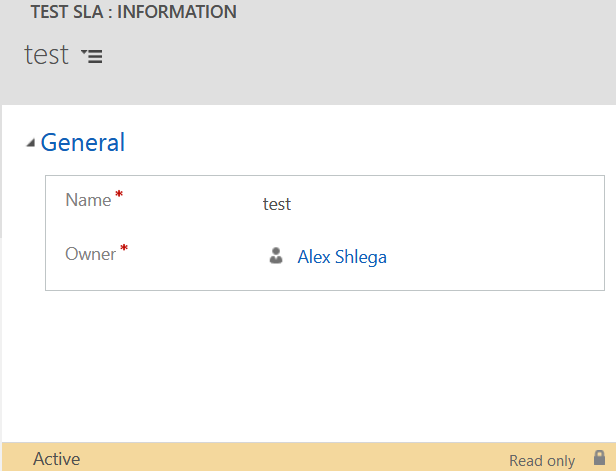
Task: Click the red asterisk next to Owner
Action: (x=124, y=248)
